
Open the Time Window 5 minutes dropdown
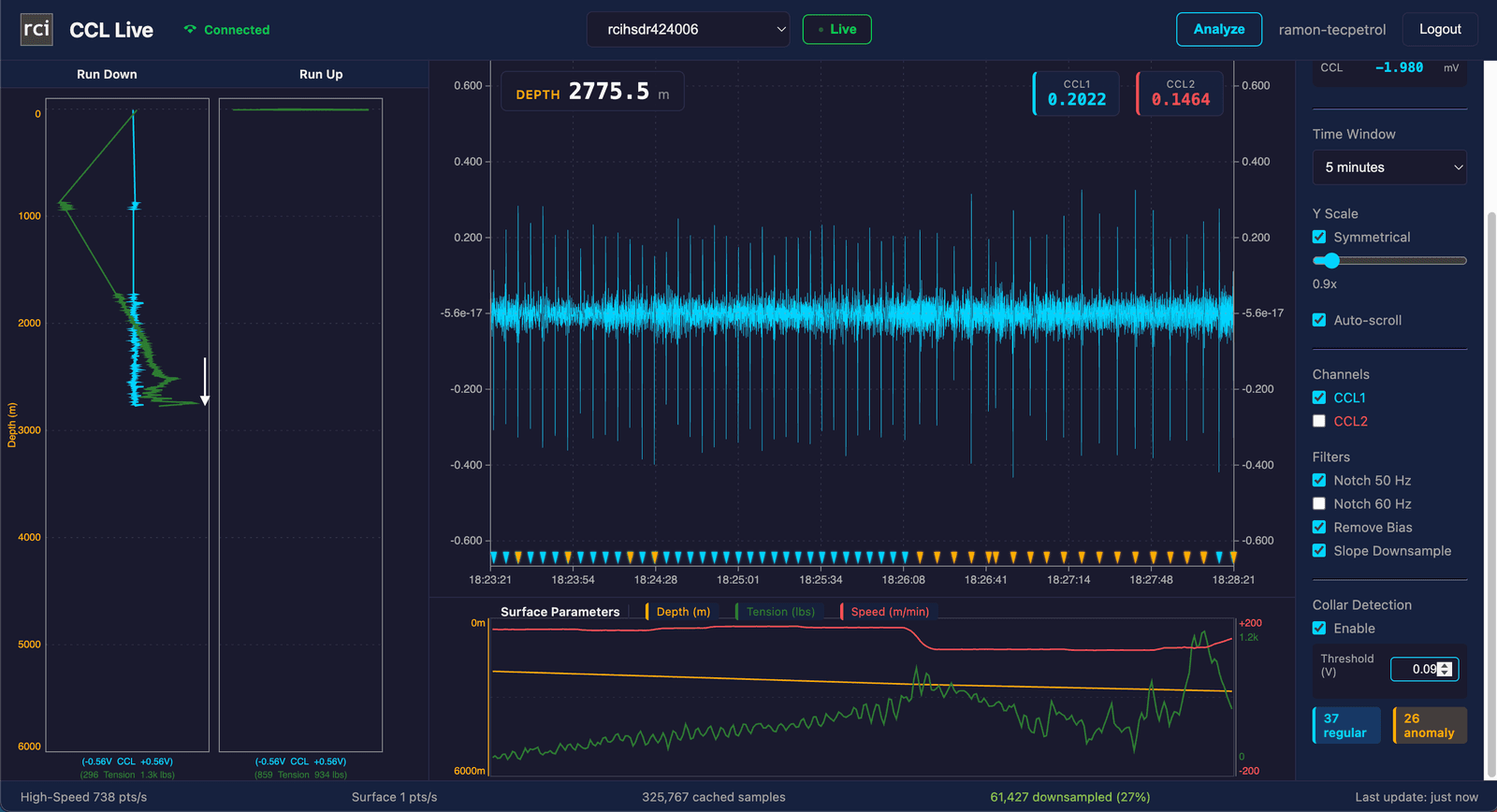[1389, 167]
